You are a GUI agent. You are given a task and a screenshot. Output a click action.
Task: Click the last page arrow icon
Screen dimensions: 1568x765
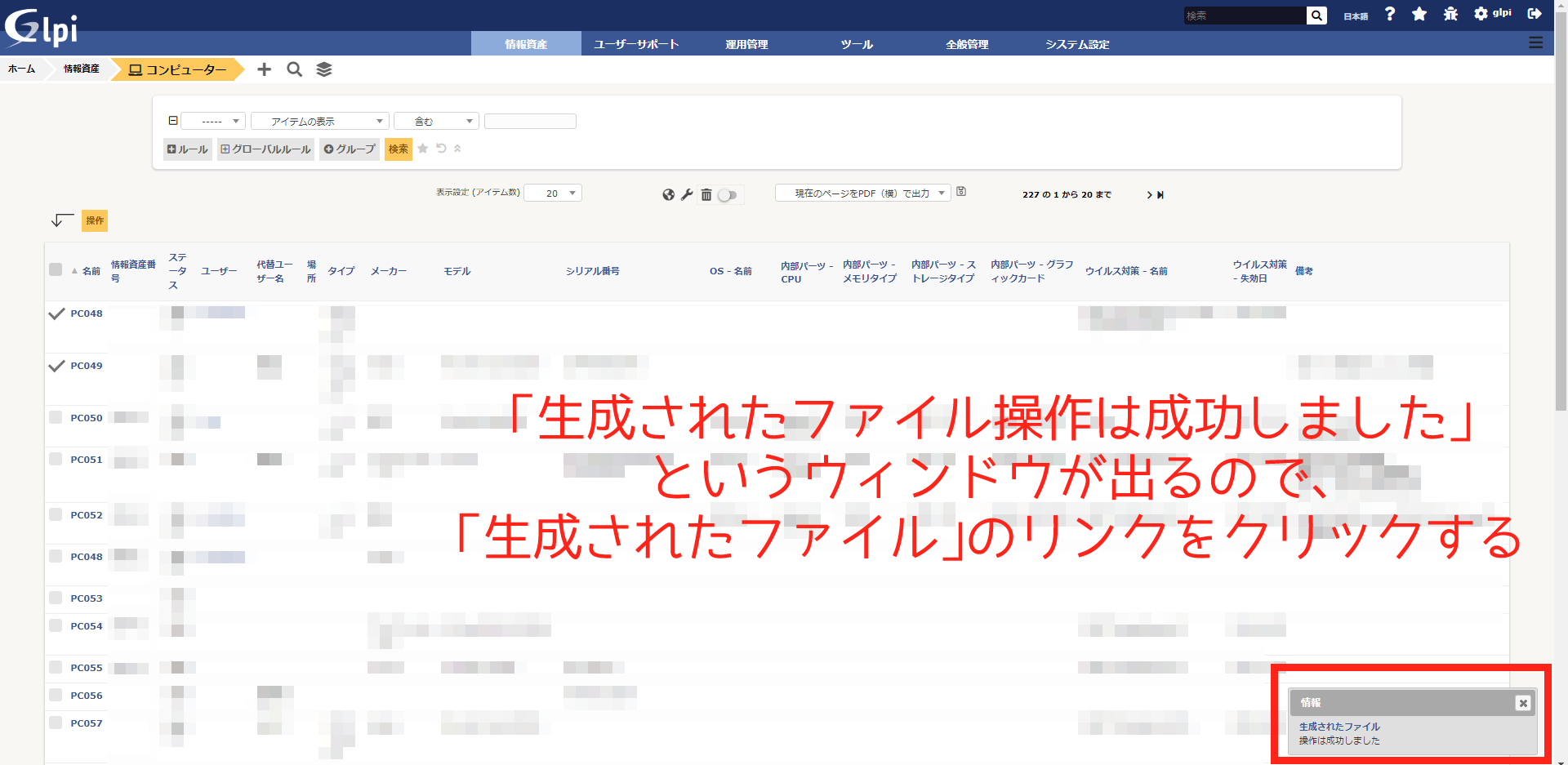pos(1160,195)
